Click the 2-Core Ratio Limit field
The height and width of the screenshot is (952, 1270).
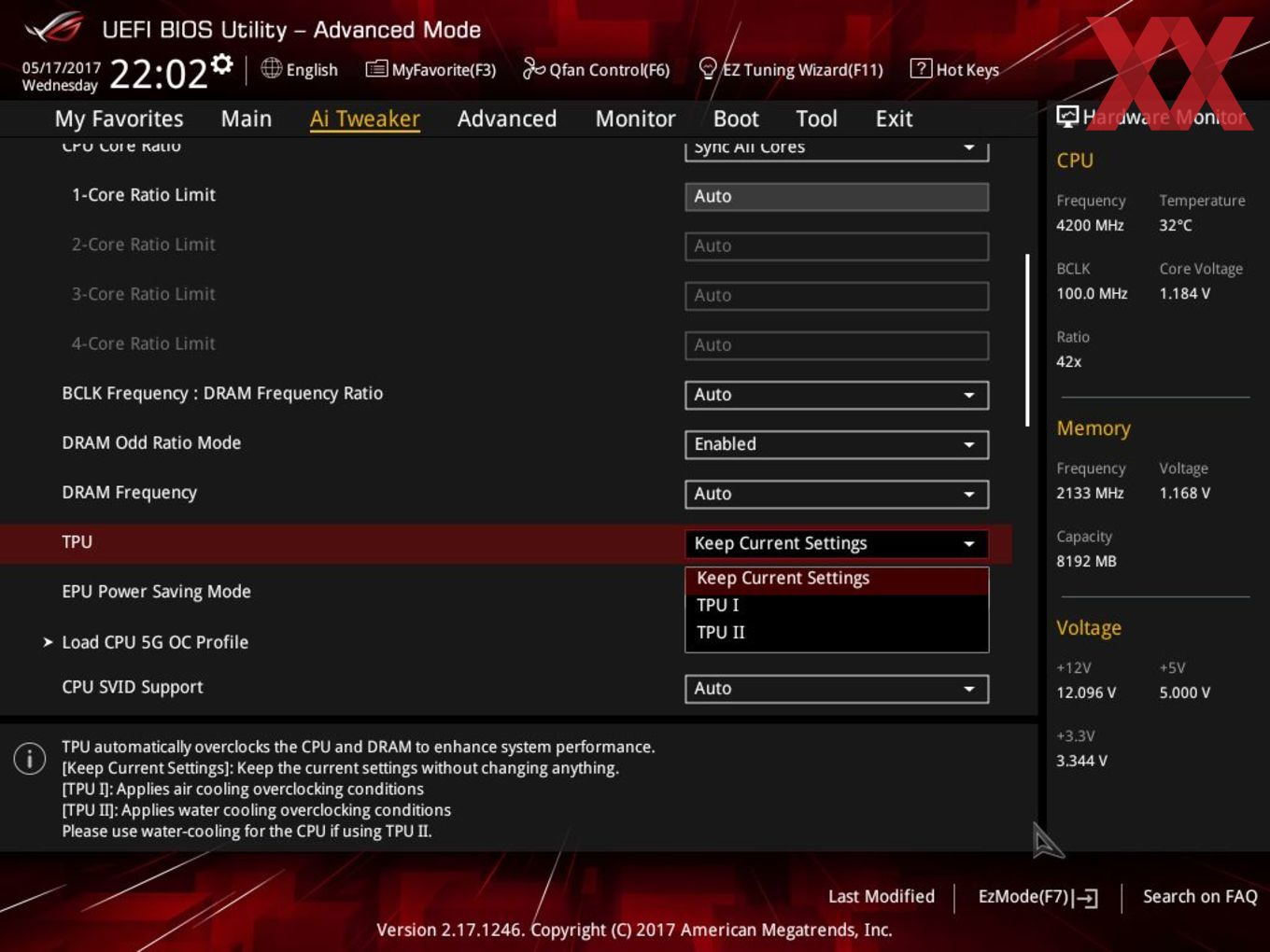837,246
